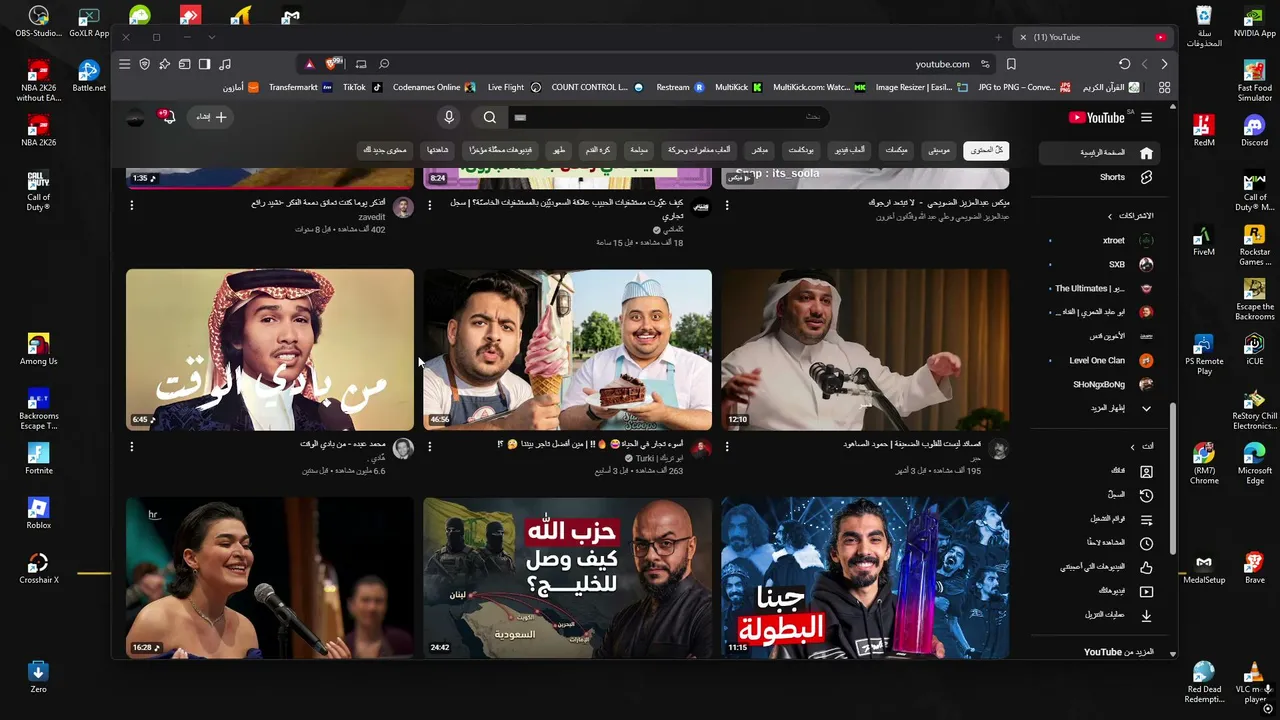Screen dimensions: 1280x720
Task: Open downloads arrow icon in sidebar
Action: pos(1146,616)
